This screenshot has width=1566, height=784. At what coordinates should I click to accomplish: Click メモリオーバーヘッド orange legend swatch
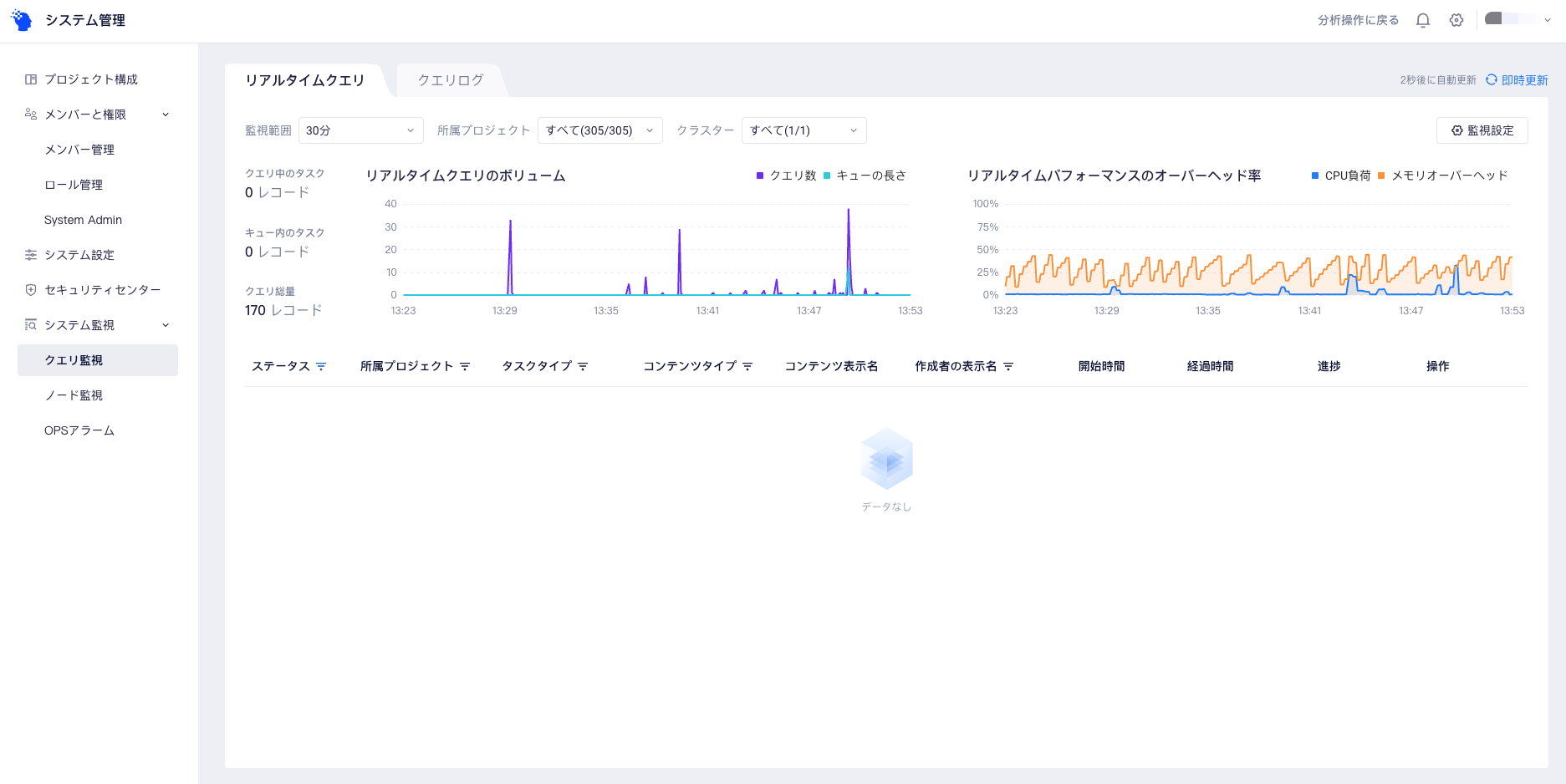[1381, 176]
